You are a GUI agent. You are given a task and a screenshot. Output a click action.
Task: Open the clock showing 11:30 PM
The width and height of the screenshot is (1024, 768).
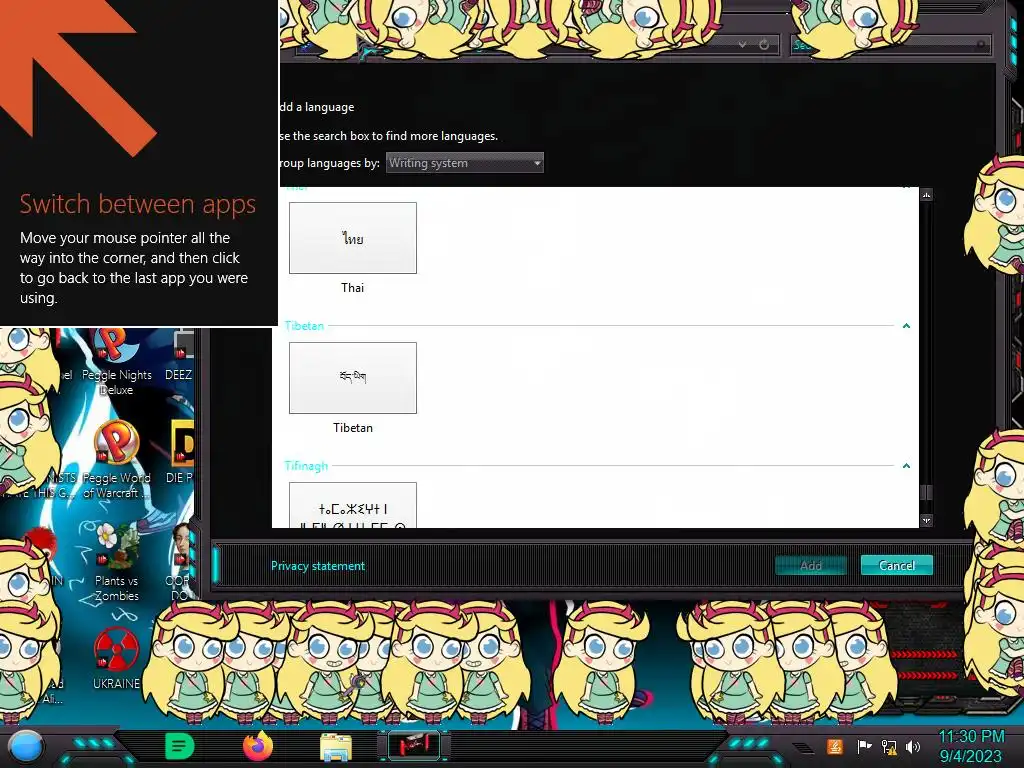[971, 746]
